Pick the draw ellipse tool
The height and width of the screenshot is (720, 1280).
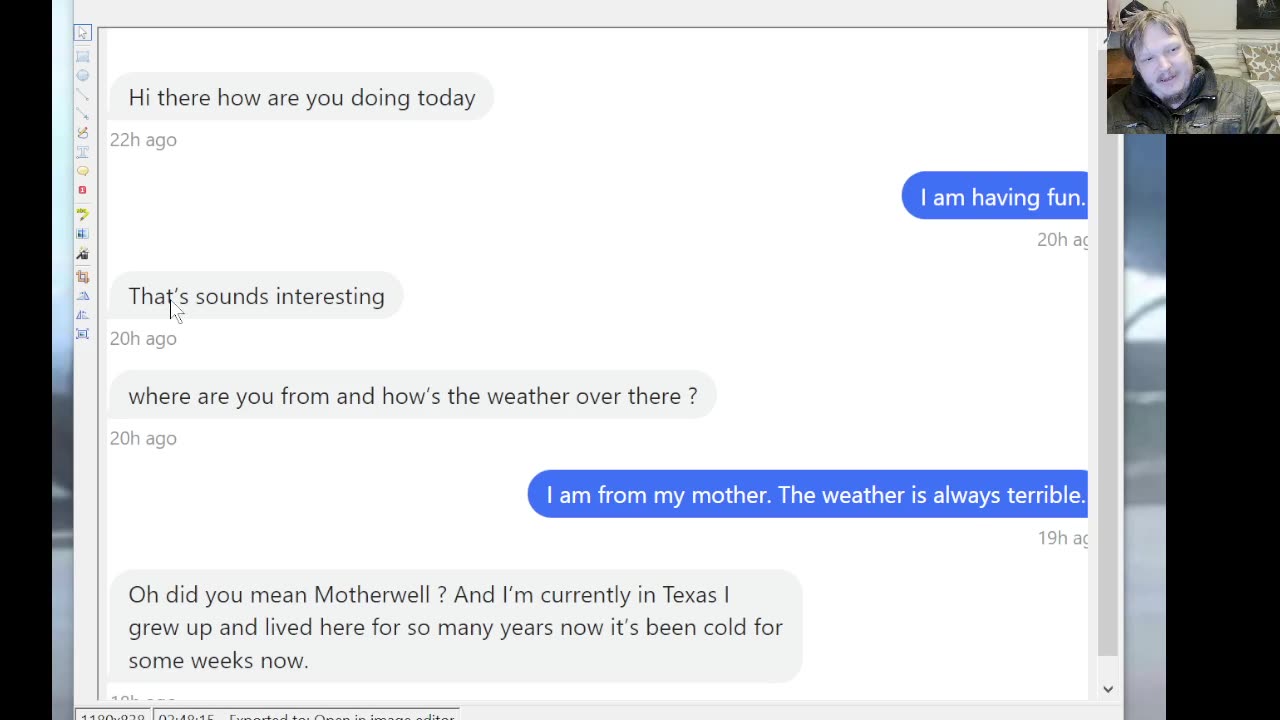tap(83, 75)
